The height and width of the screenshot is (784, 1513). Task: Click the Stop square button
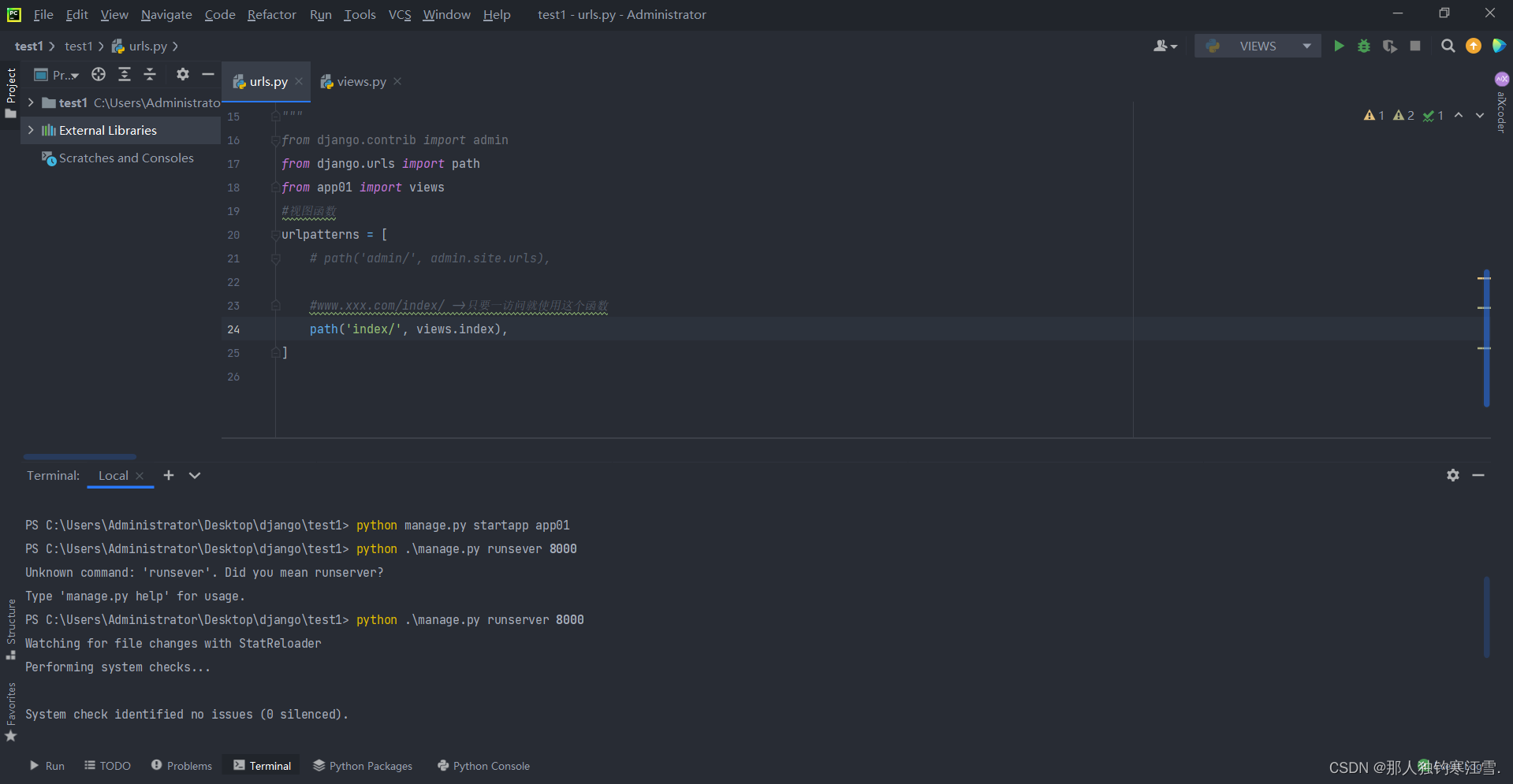(1415, 46)
